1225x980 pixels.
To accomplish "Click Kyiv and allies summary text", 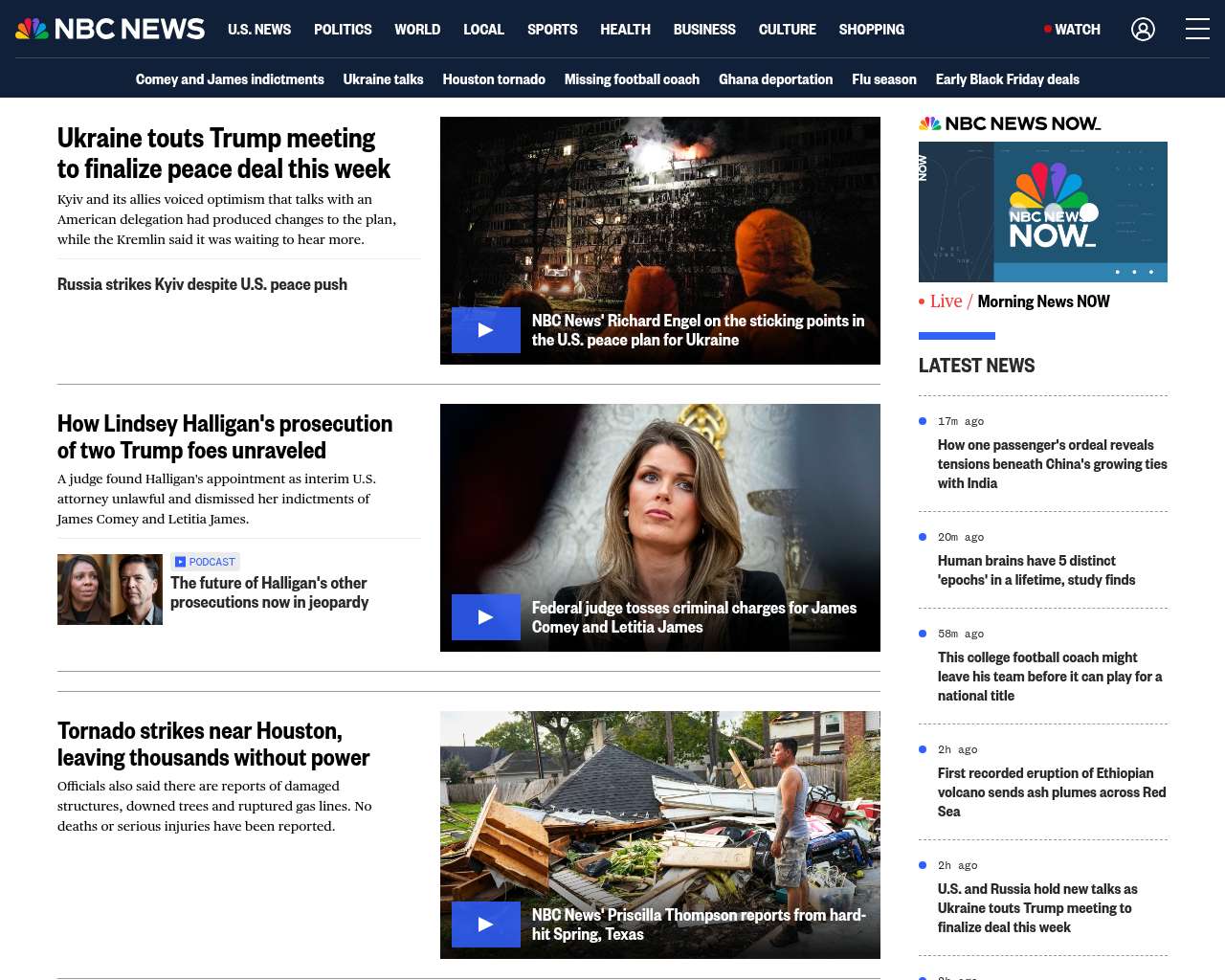I will [x=227, y=219].
